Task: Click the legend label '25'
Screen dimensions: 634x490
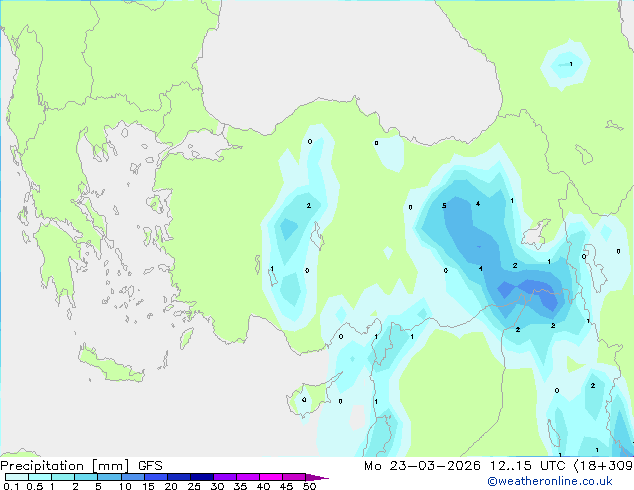Action: click(194, 486)
